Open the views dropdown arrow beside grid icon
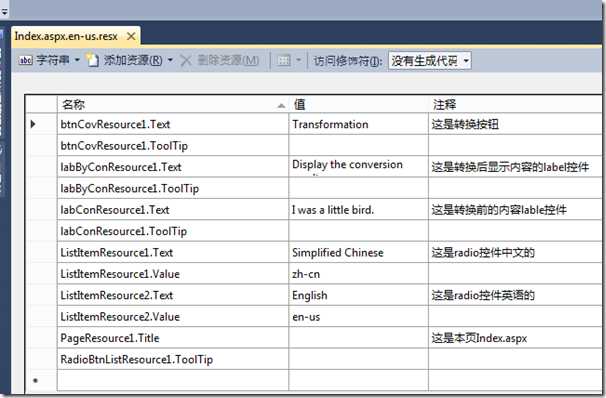Image resolution: width=606 pixels, height=398 pixels. click(x=298, y=60)
